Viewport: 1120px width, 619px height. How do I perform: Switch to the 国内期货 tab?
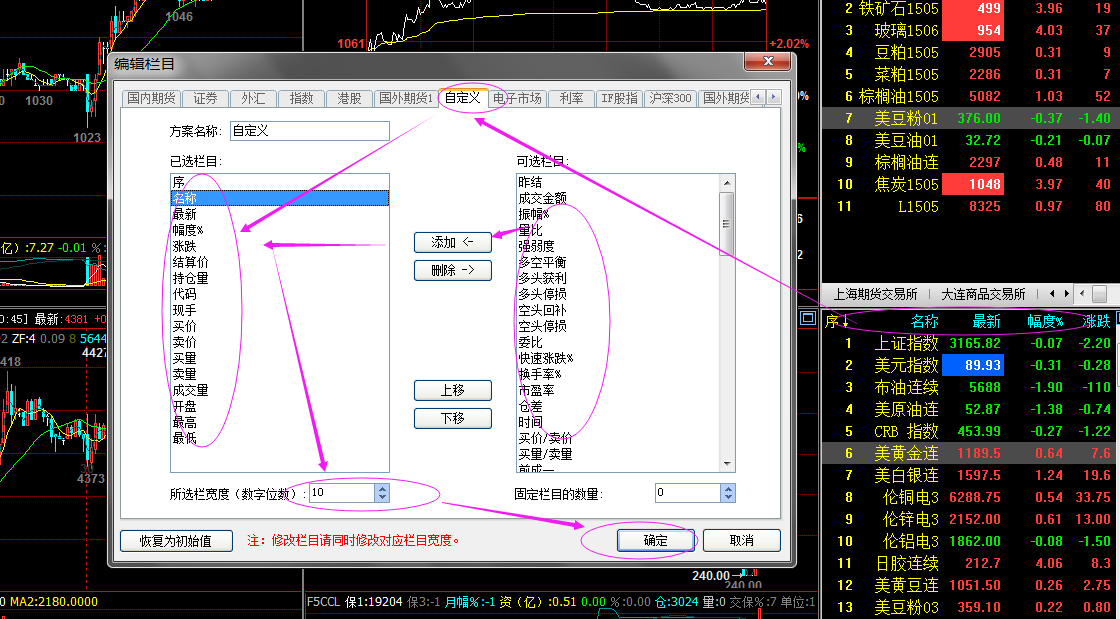[x=151, y=98]
